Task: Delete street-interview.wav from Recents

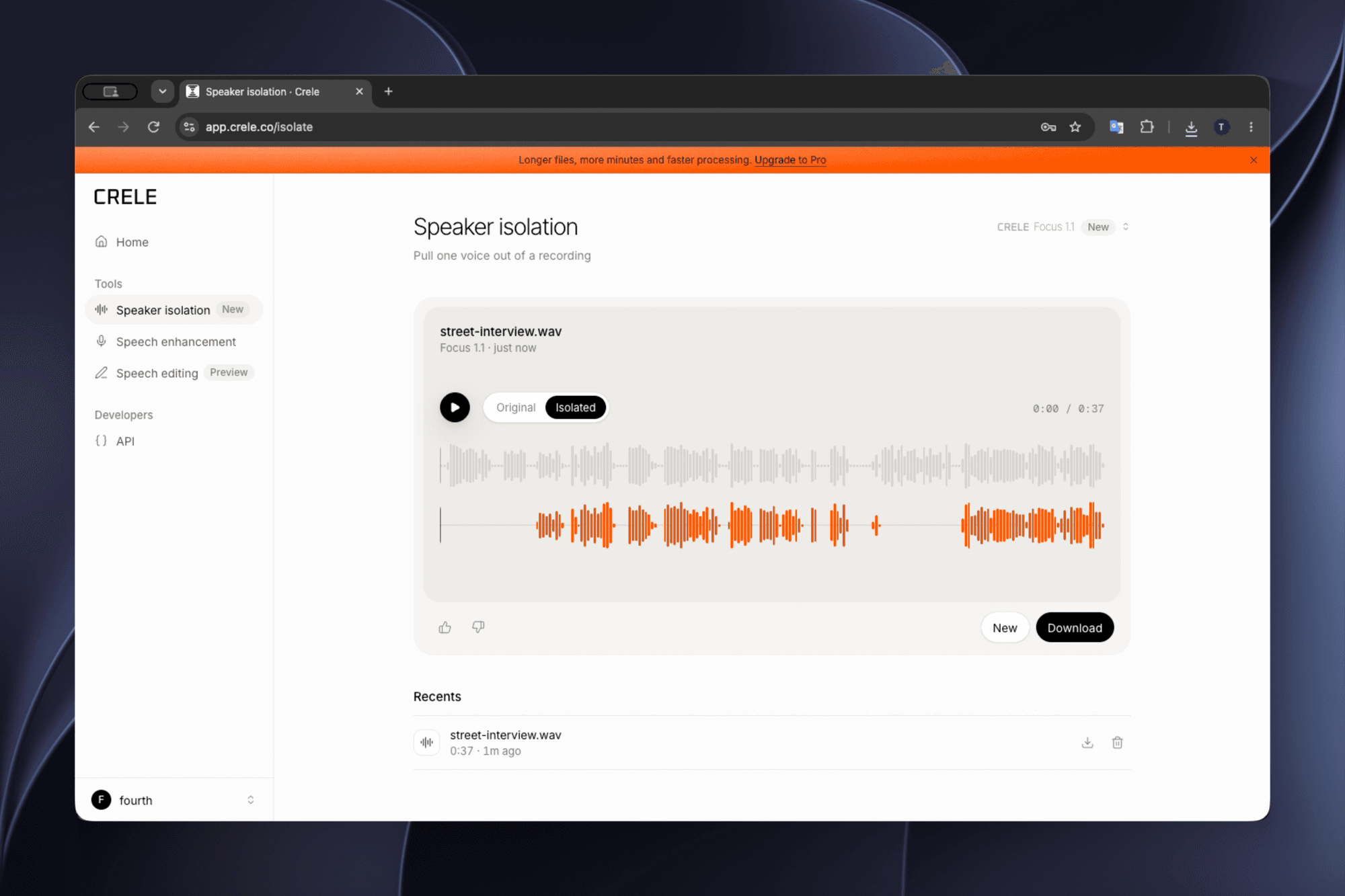Action: point(1117,742)
